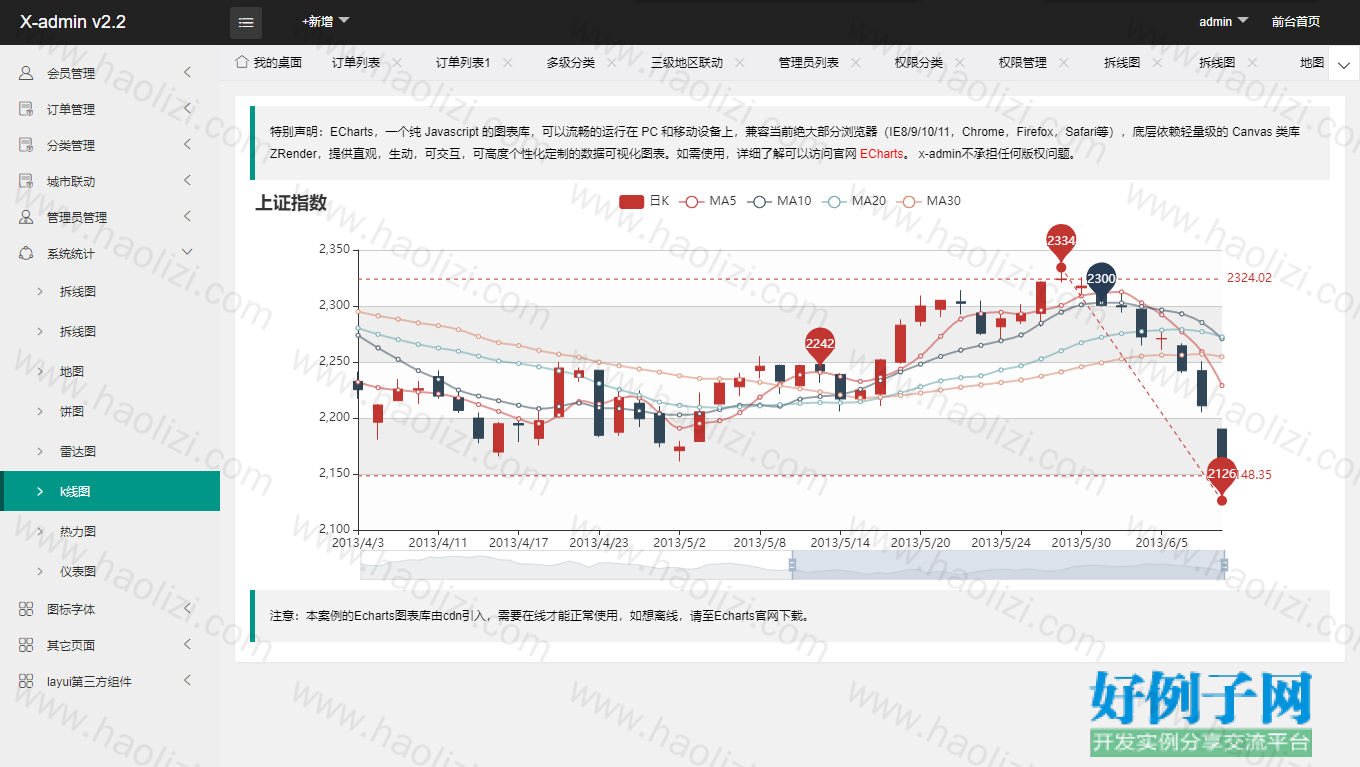Open 热力图 in the sidebar
Screen dimensions: 1360x767
coord(78,531)
